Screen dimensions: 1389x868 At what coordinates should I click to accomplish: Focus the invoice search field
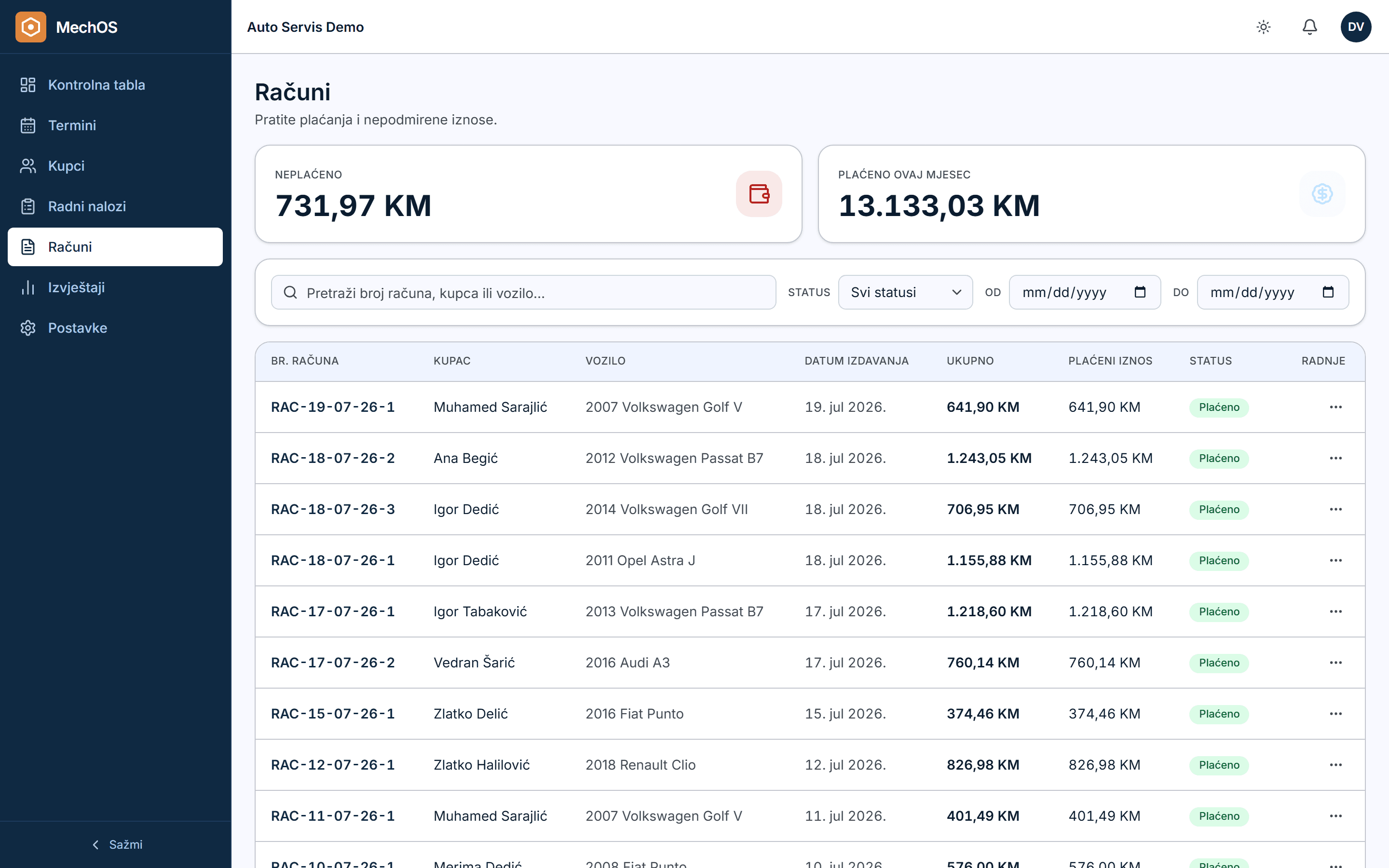pos(523,292)
